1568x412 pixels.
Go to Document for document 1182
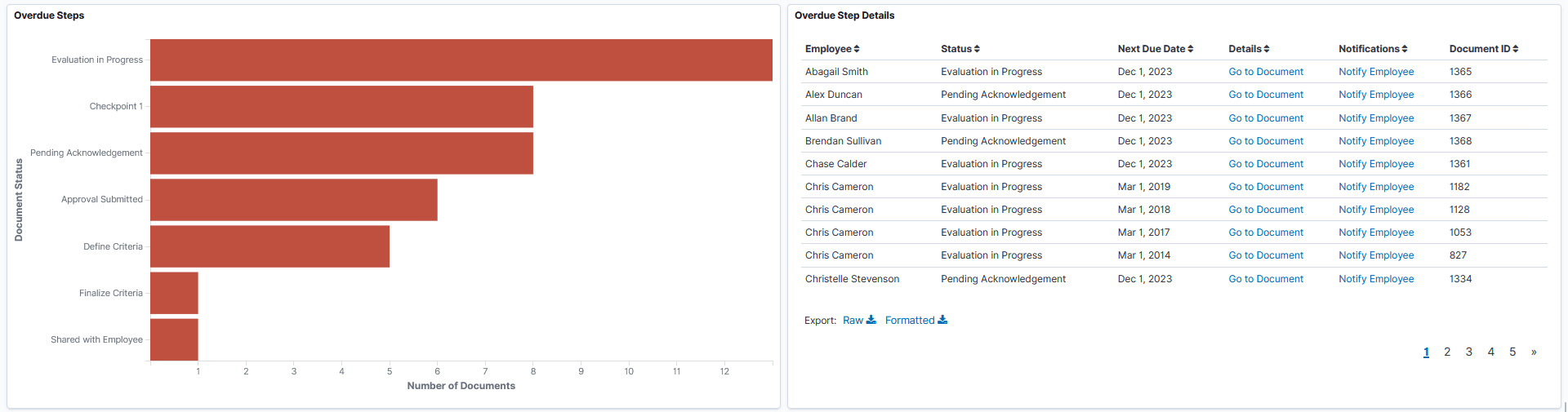(1266, 187)
